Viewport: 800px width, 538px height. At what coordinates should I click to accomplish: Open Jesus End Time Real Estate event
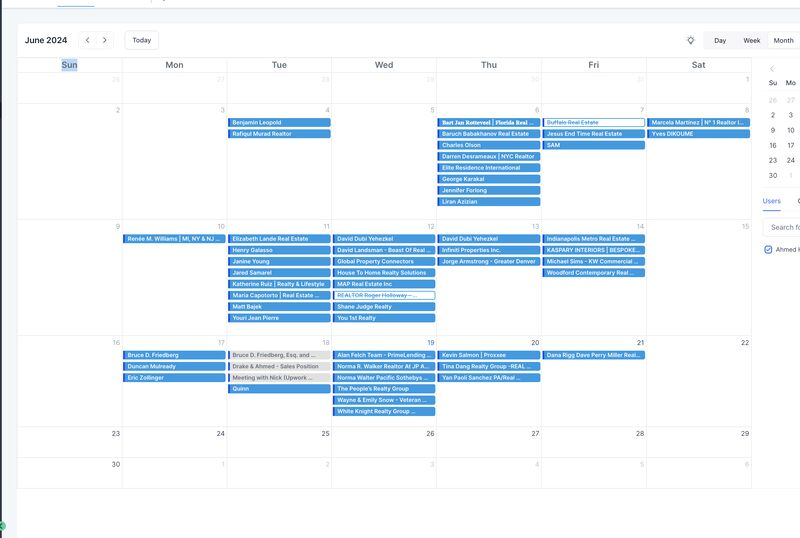point(593,134)
